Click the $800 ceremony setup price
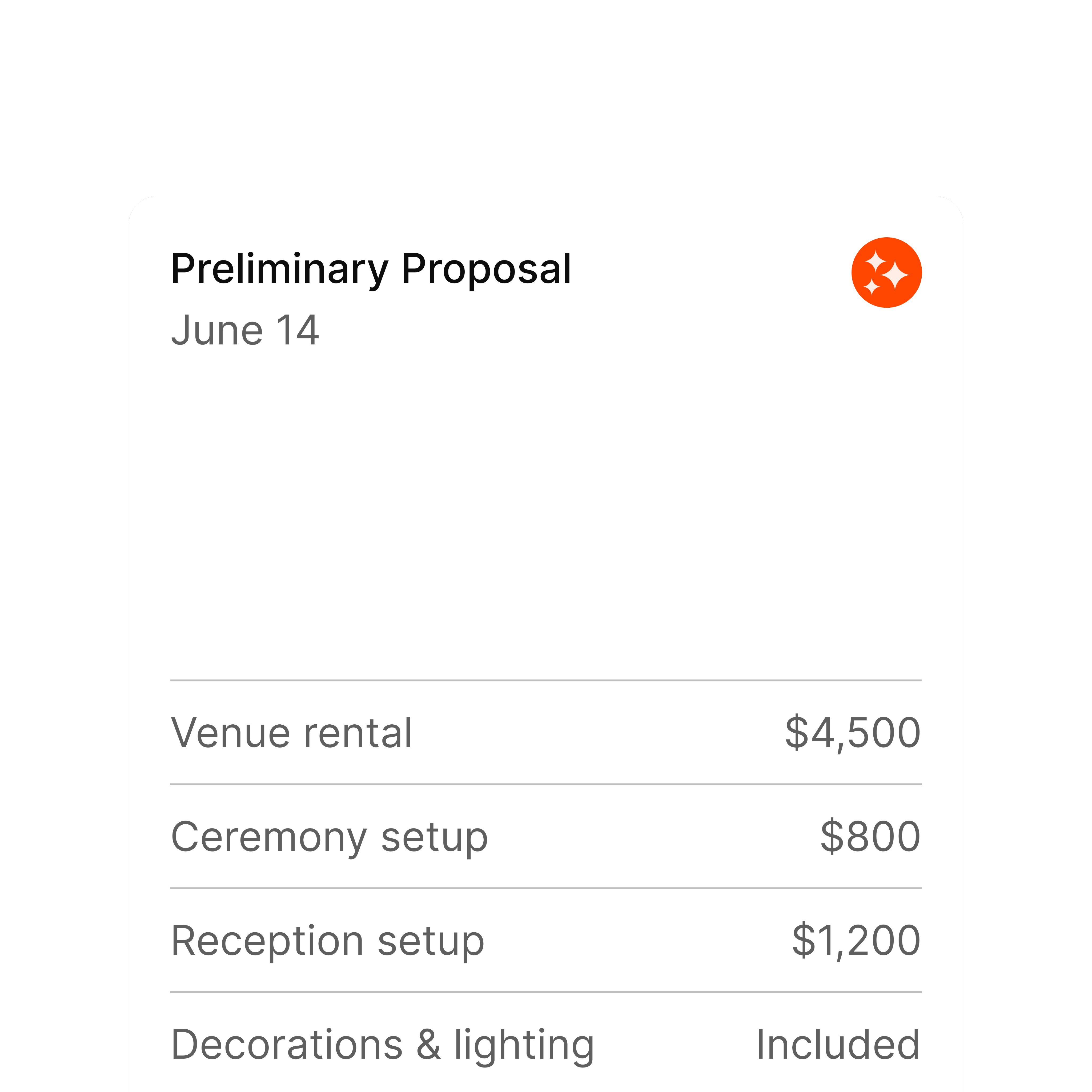Image resolution: width=1092 pixels, height=1092 pixels. click(x=870, y=837)
